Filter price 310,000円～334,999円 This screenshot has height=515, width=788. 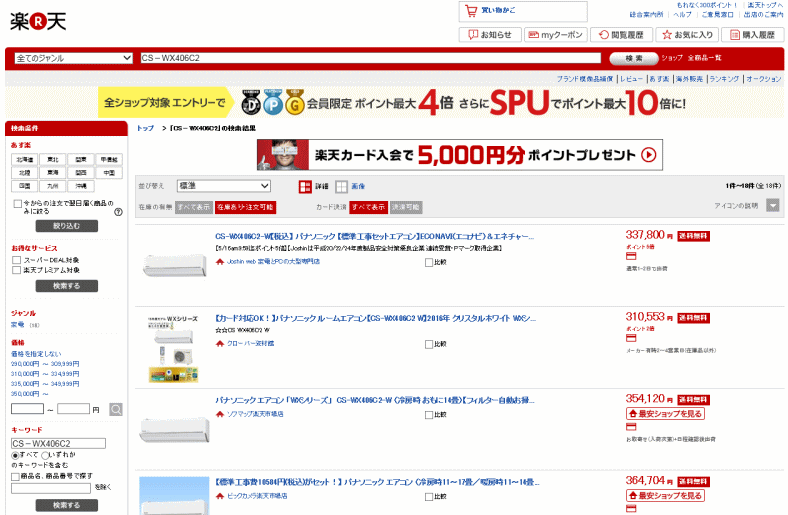pos(45,374)
